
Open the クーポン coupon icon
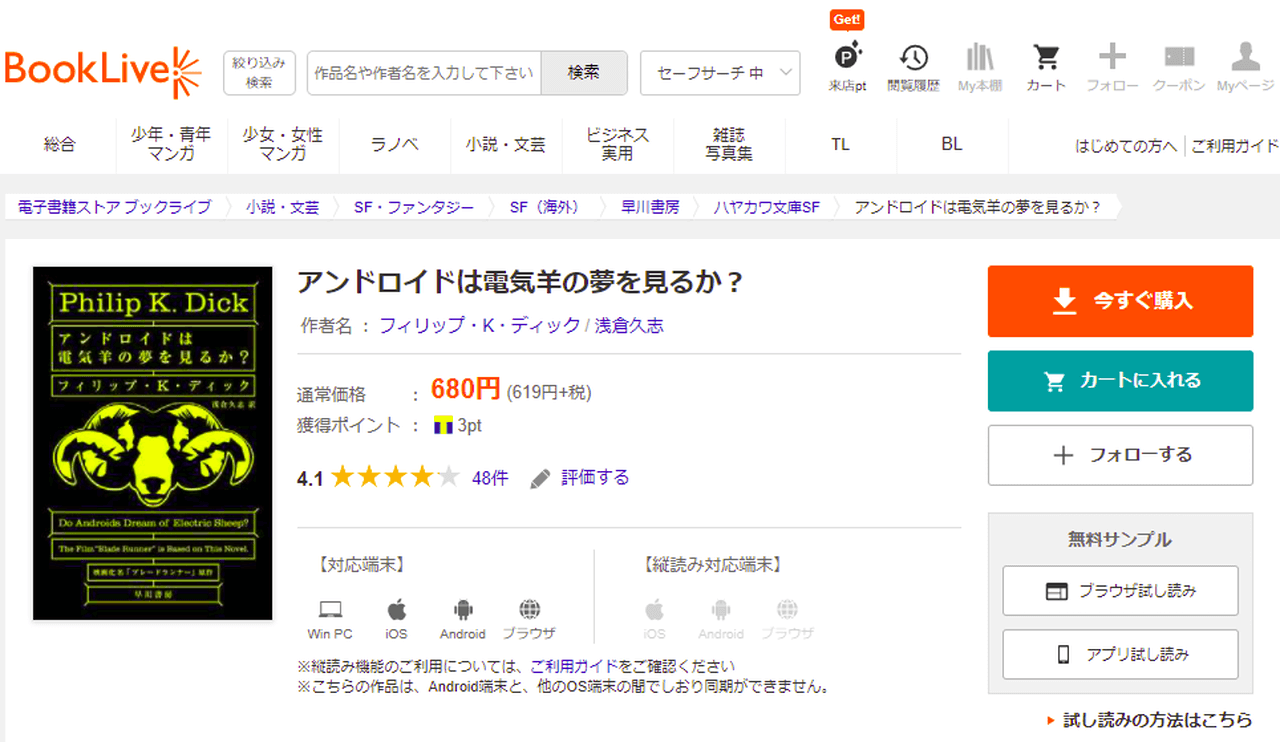pos(1179,58)
